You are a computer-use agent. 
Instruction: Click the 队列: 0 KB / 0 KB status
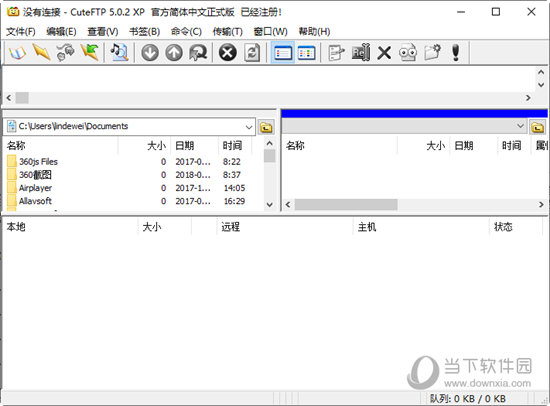point(468,399)
